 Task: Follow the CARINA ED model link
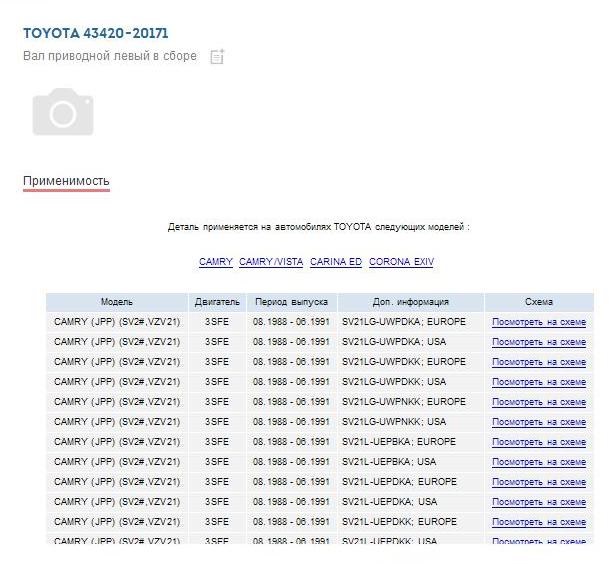tap(336, 262)
